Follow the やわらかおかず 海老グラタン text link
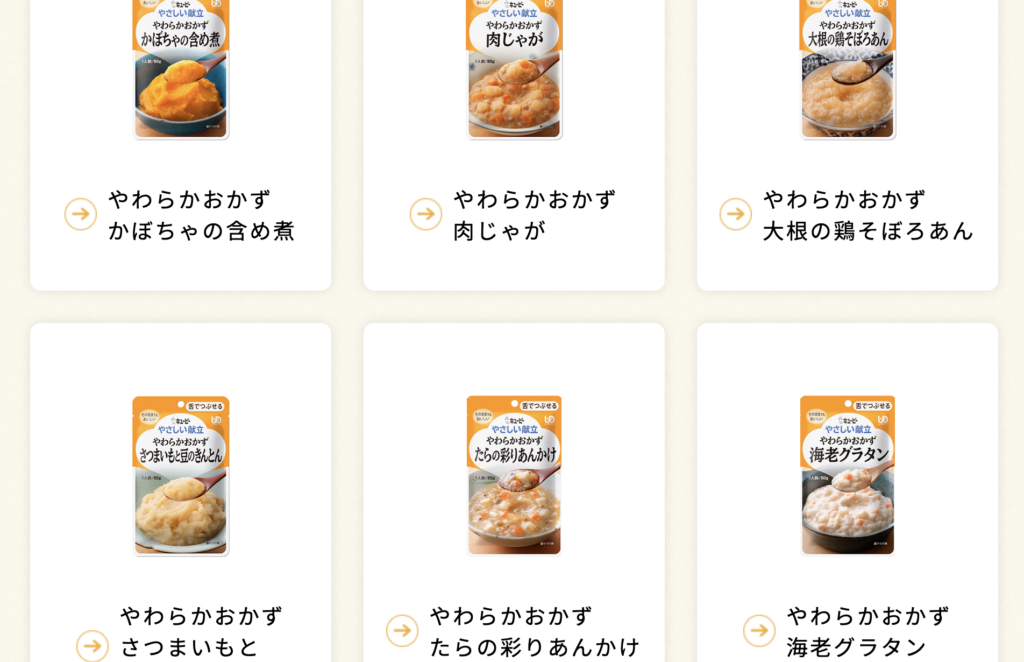 click(868, 631)
